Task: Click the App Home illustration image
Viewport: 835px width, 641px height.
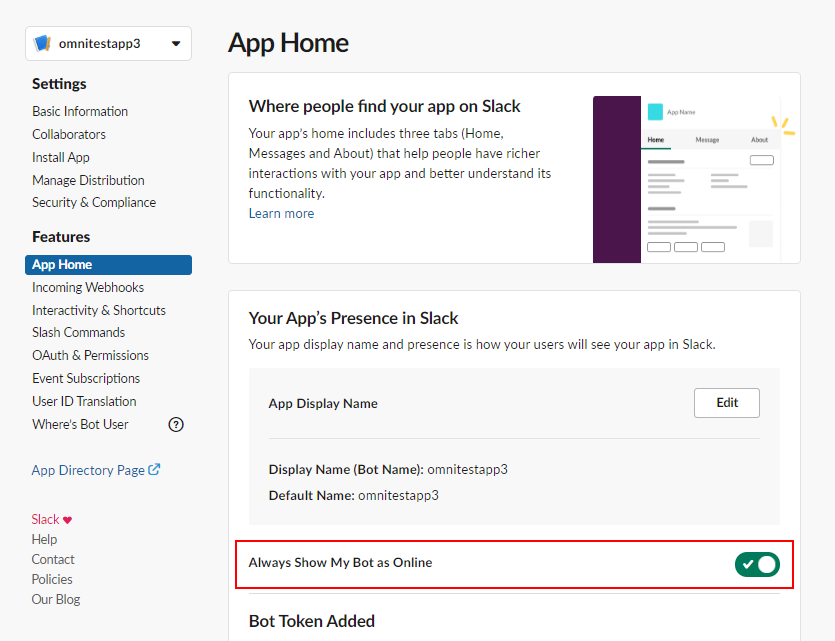Action: coord(694,179)
